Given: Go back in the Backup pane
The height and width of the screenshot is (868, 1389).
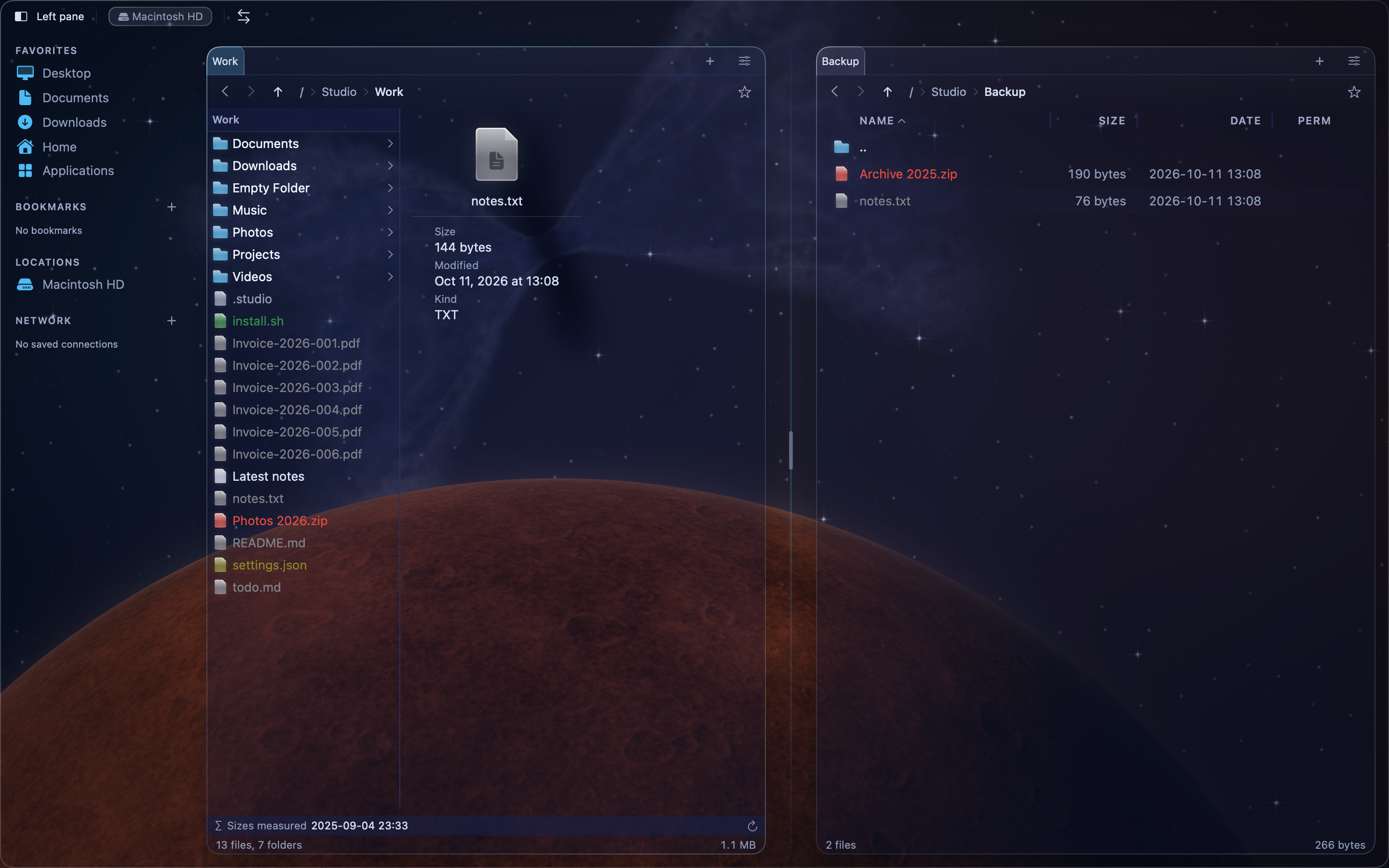Looking at the screenshot, I should (x=834, y=92).
